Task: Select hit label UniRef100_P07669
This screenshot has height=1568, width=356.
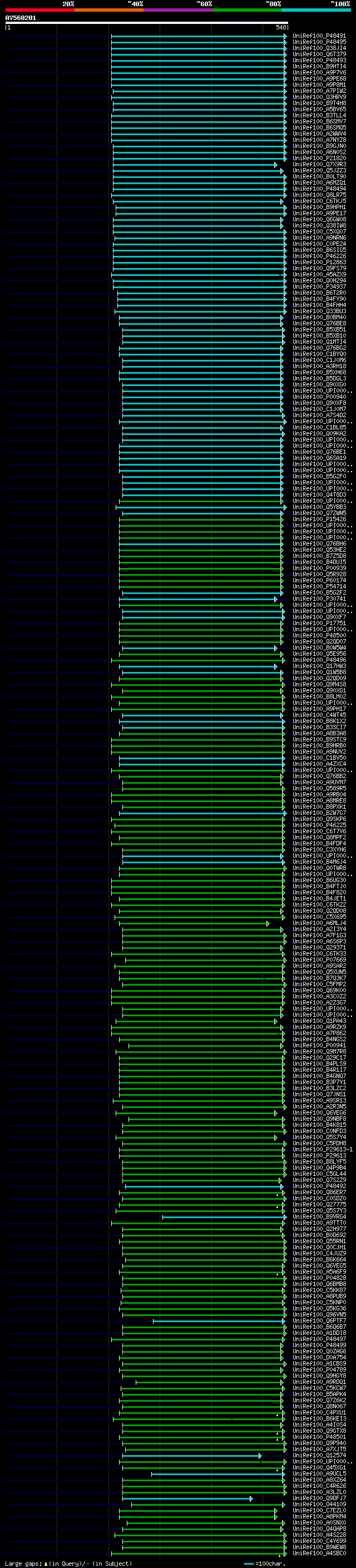Action: pyautogui.click(x=319, y=960)
